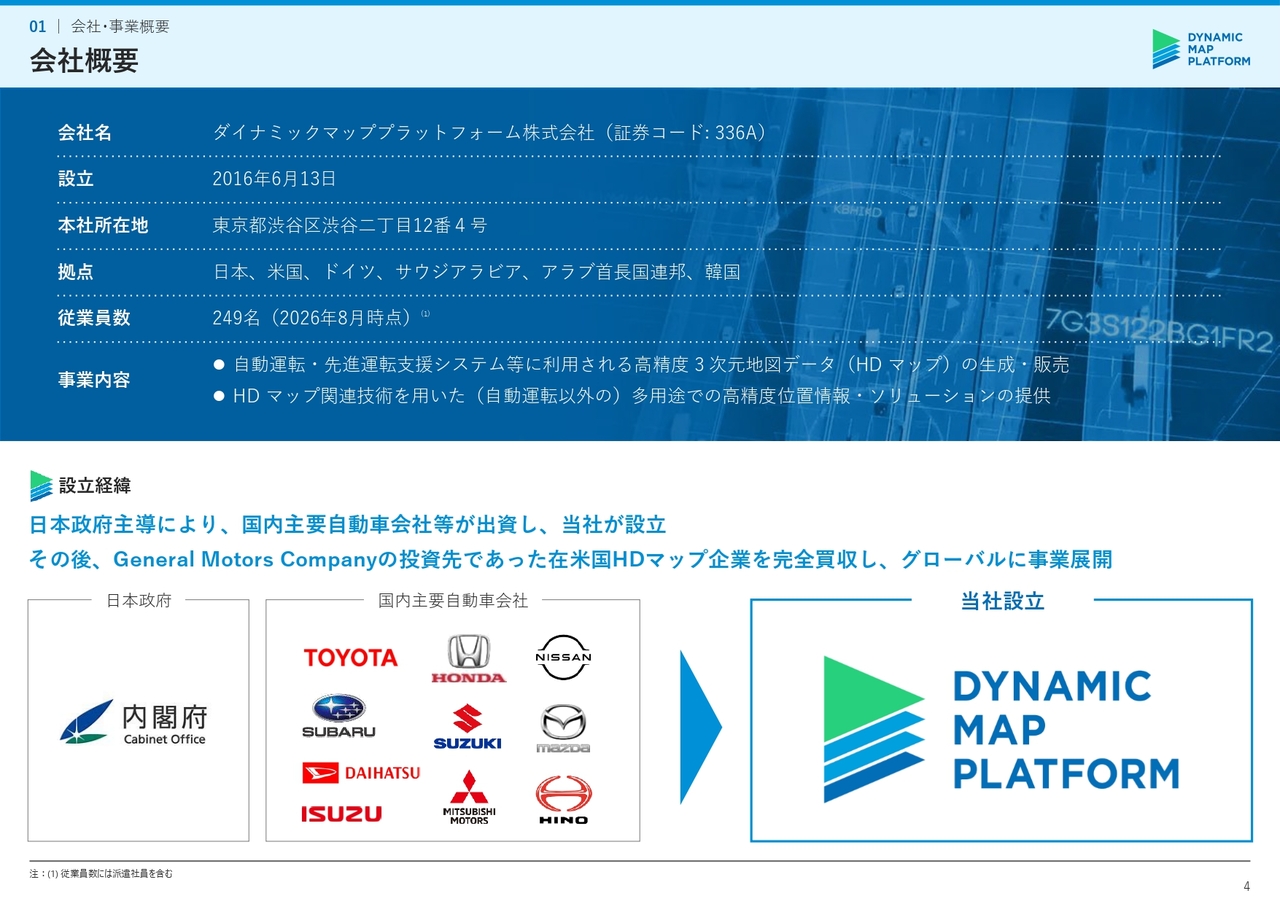1280x904 pixels.
Task: Click the page number 4
Action: [1246, 886]
